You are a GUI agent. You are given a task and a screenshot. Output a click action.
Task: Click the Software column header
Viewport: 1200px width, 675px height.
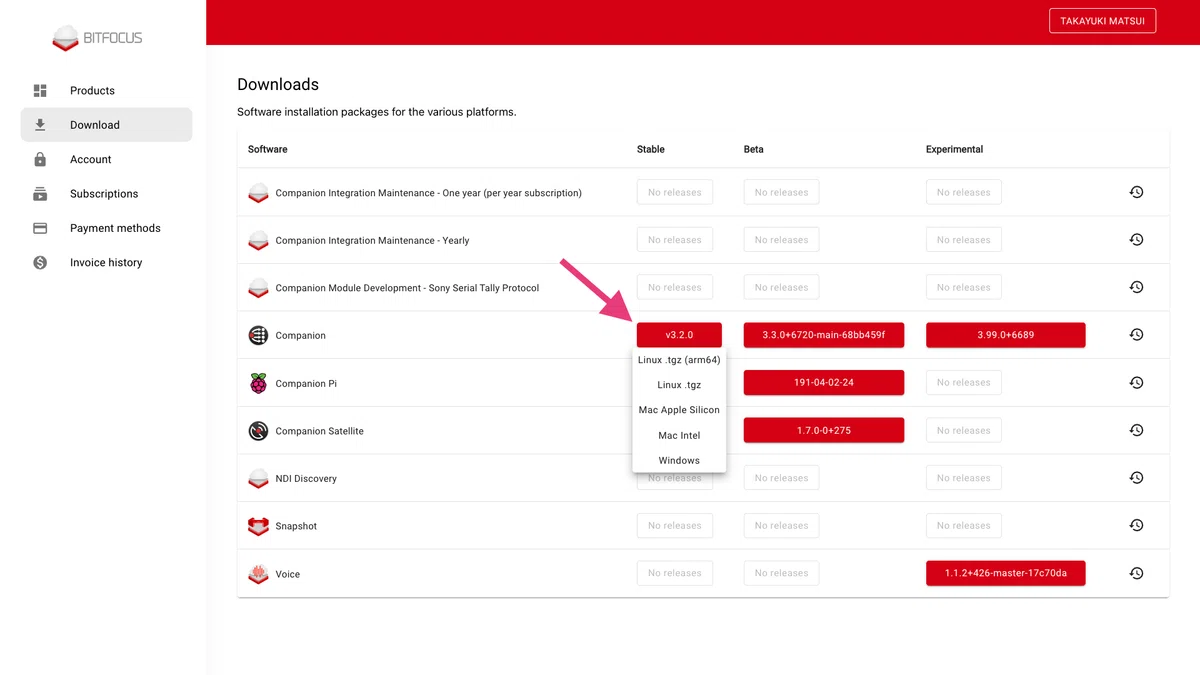(x=268, y=149)
